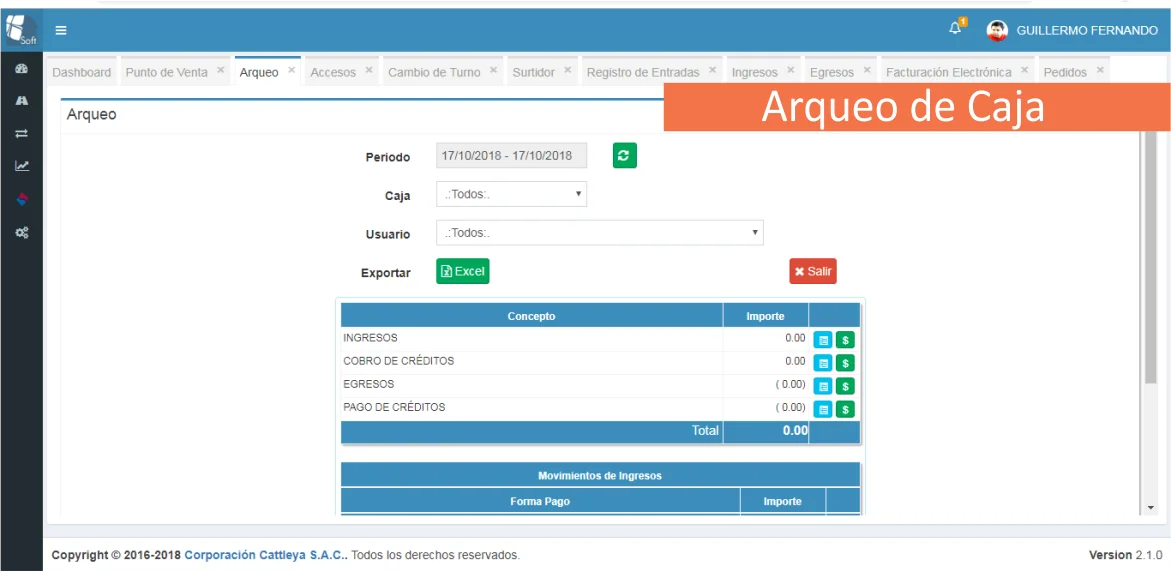The height and width of the screenshot is (571, 1171).
Task: Open the dashboard gauge icon in sidebar
Action: tap(21, 69)
